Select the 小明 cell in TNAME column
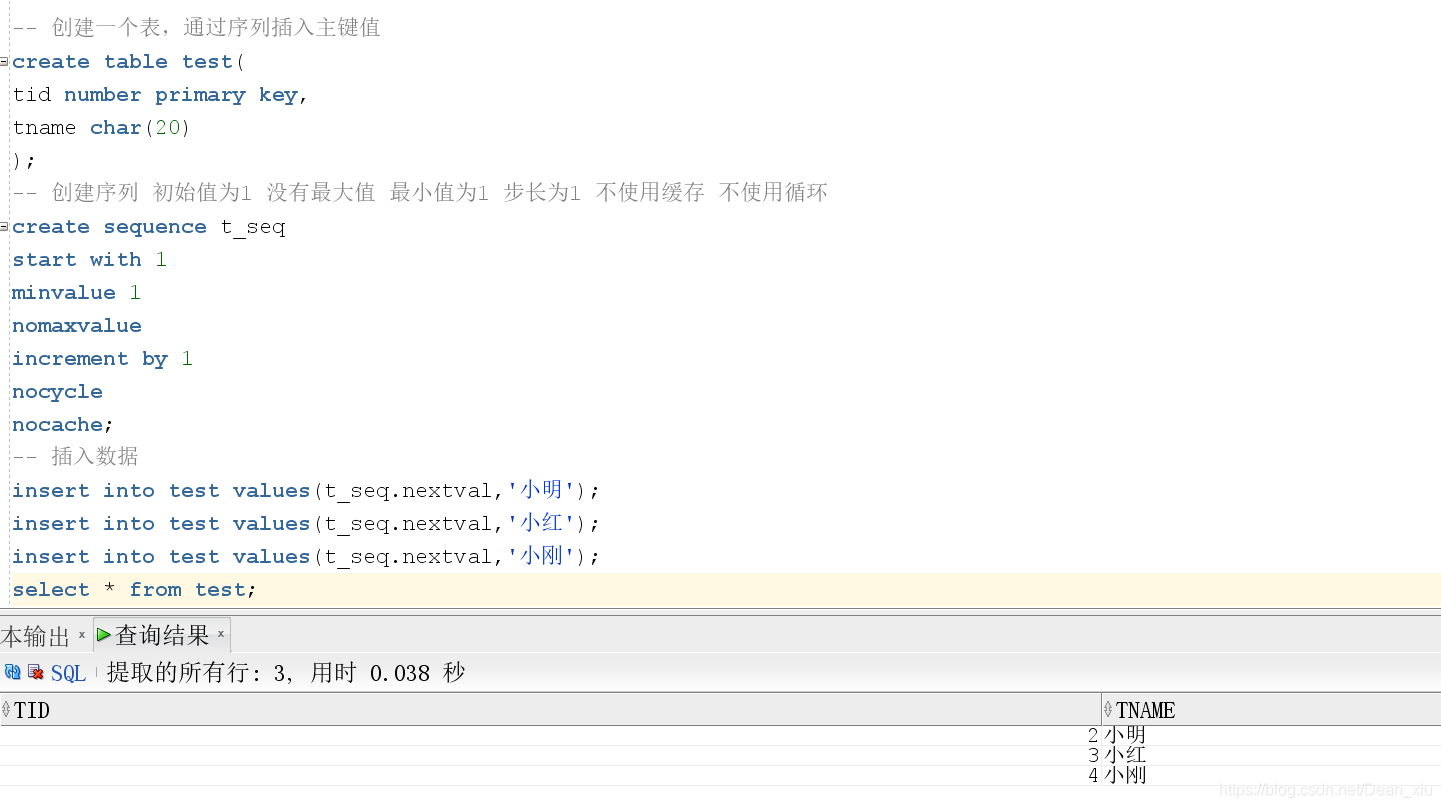Image resolution: width=1441 pixels, height=808 pixels. pos(1271,735)
